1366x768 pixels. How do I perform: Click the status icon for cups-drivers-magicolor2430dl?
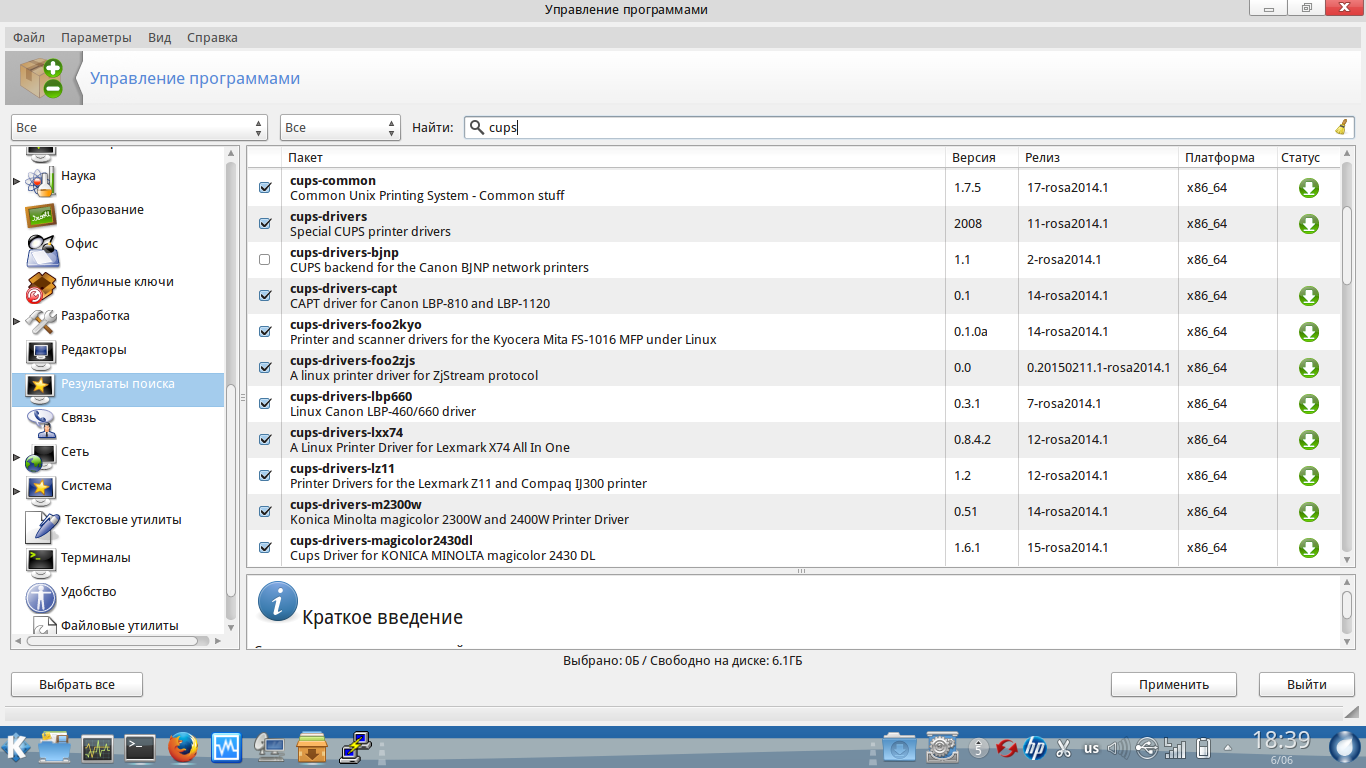(x=1308, y=548)
